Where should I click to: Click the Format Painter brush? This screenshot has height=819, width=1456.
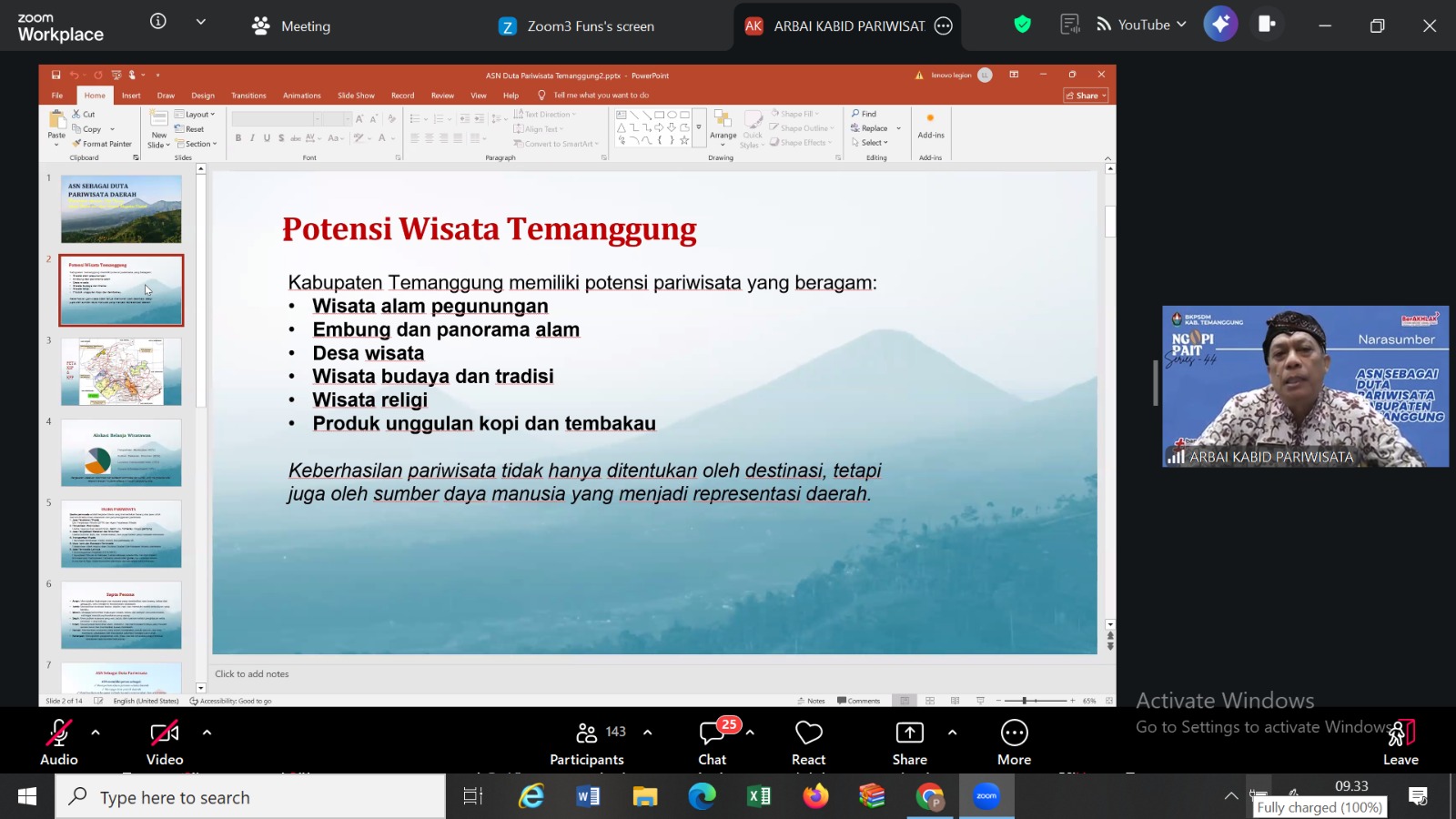(x=77, y=144)
